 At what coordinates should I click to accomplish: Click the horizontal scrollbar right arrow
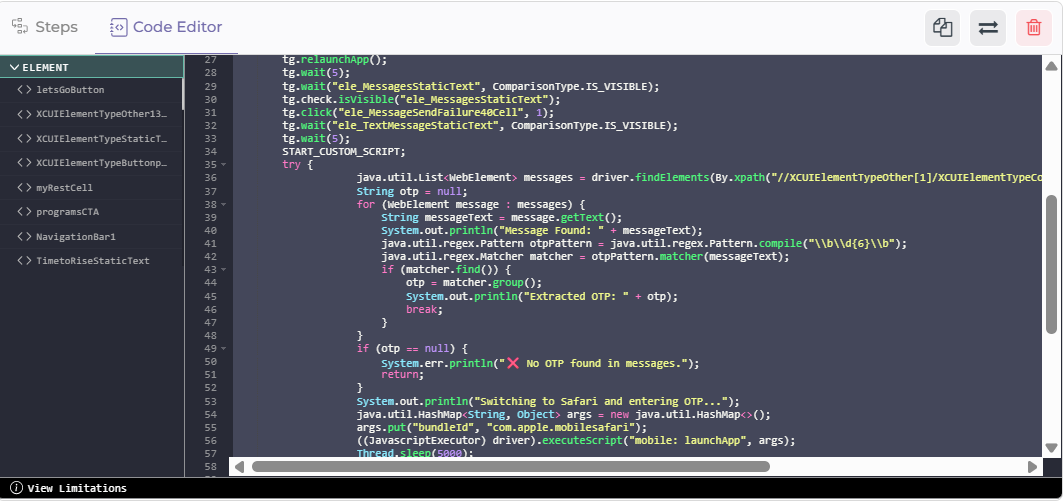1033,466
